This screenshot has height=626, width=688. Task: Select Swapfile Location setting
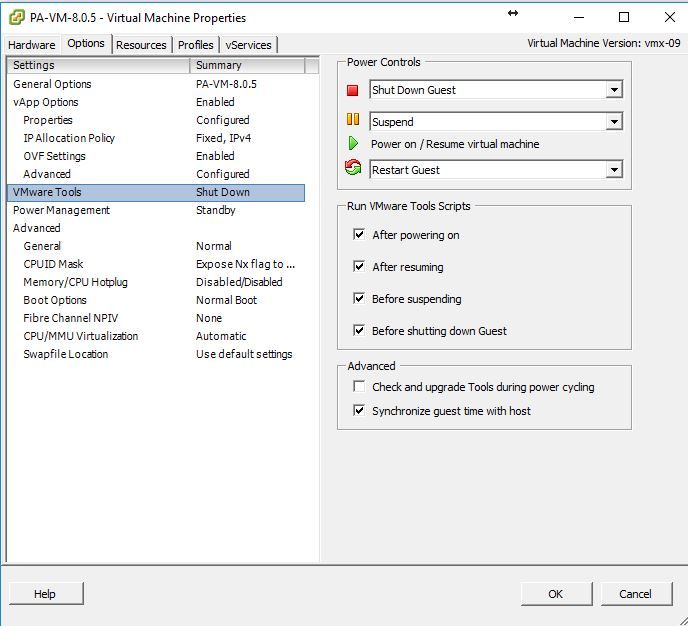pyautogui.click(x=156, y=354)
